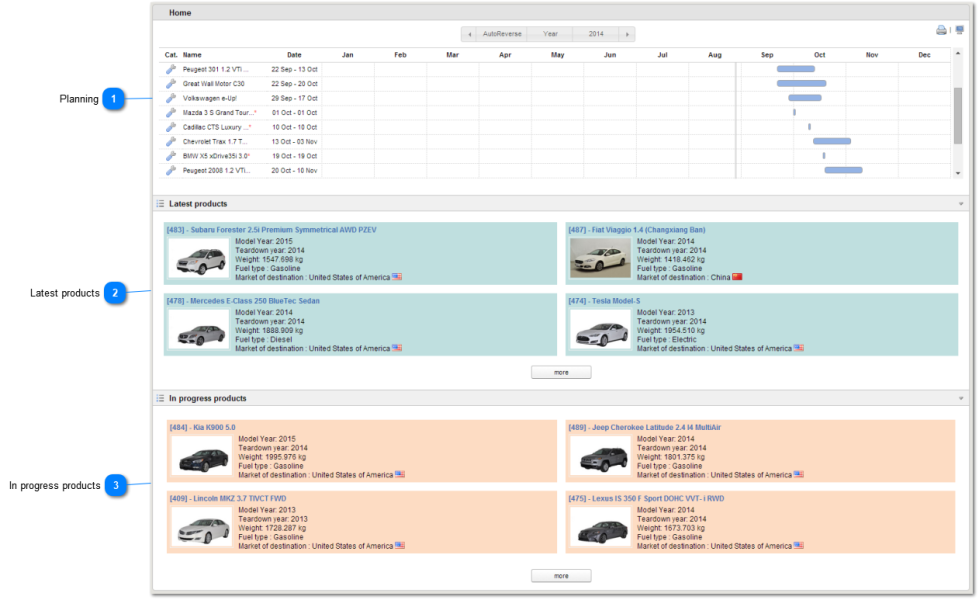This screenshot has width=979, height=600.
Task: Select the Year view button
Action: [x=550, y=34]
